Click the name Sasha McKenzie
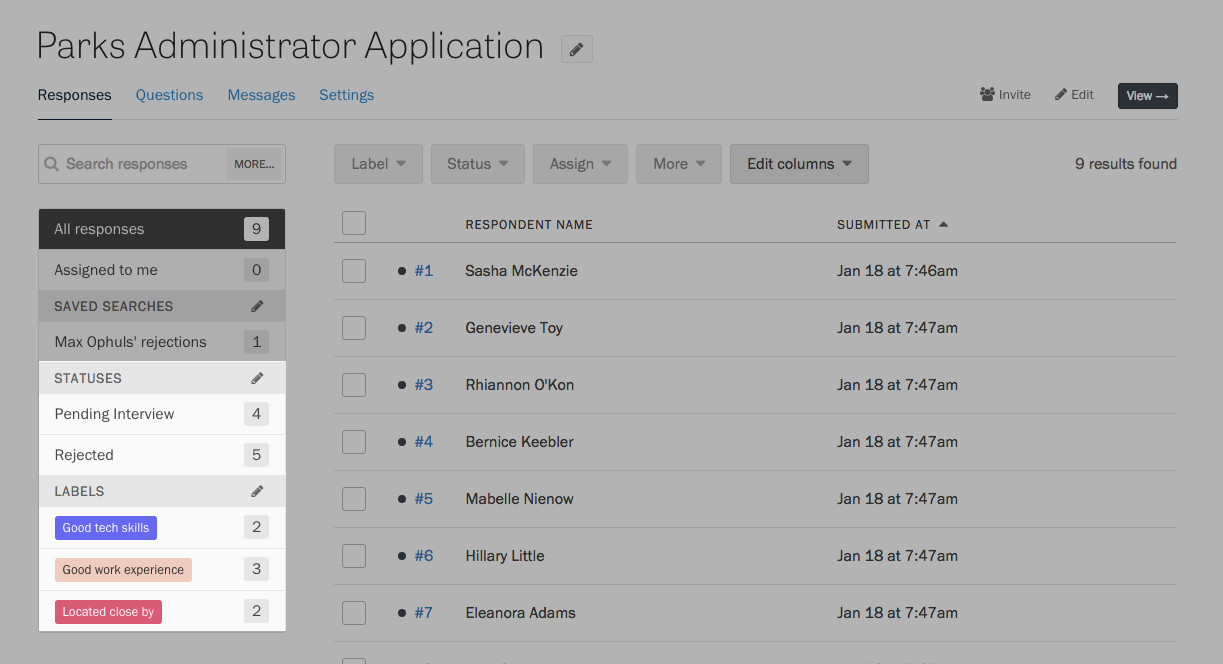This screenshot has width=1223, height=664. [x=521, y=271]
